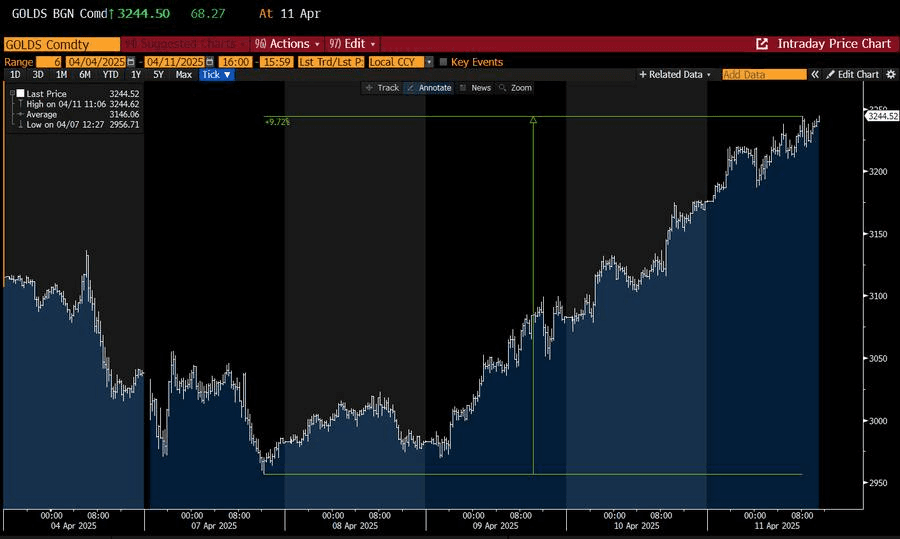
Task: Expand the Local CCY currency dropdown
Action: [x=400, y=62]
